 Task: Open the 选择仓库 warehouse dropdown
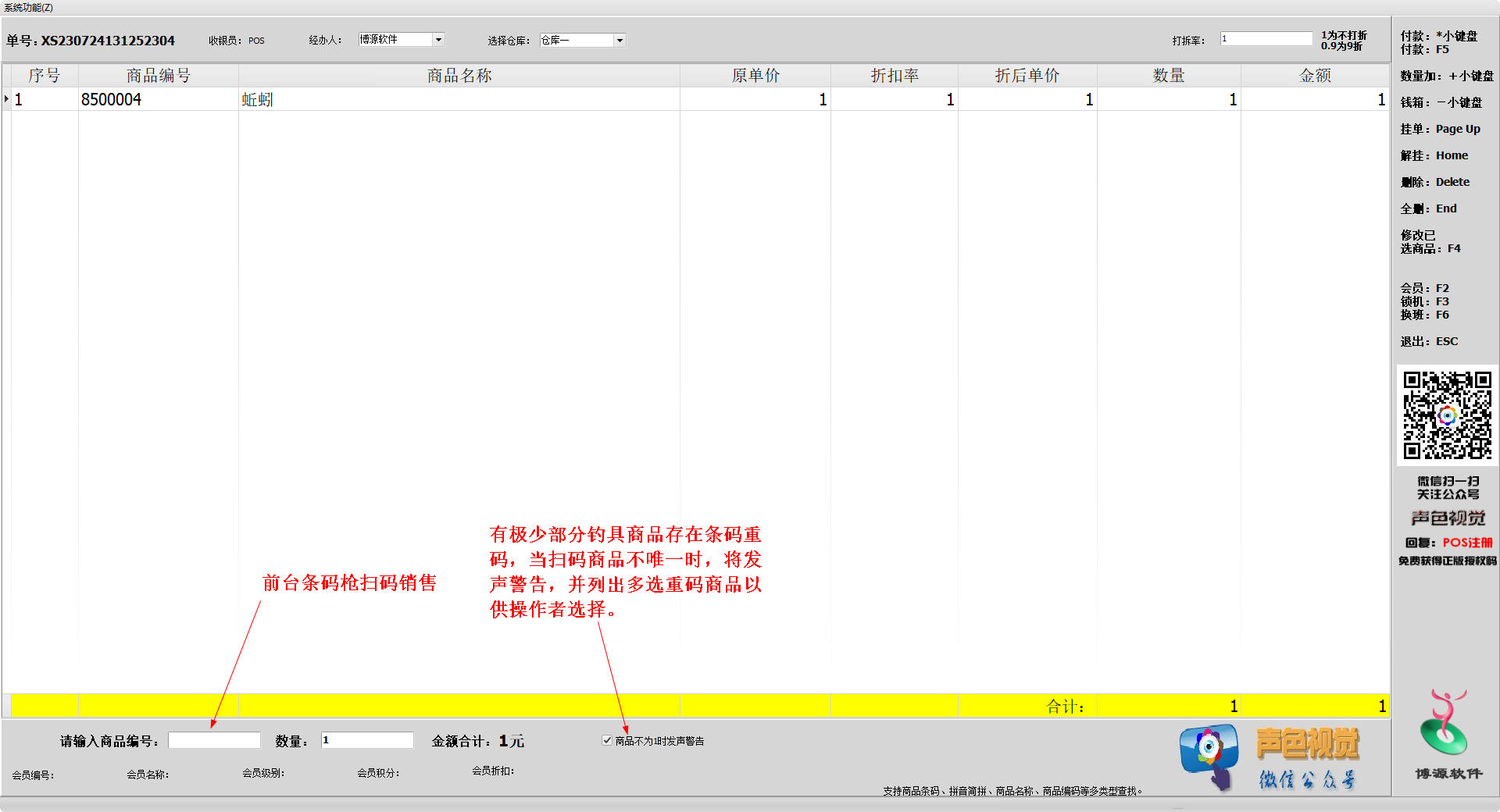620,41
